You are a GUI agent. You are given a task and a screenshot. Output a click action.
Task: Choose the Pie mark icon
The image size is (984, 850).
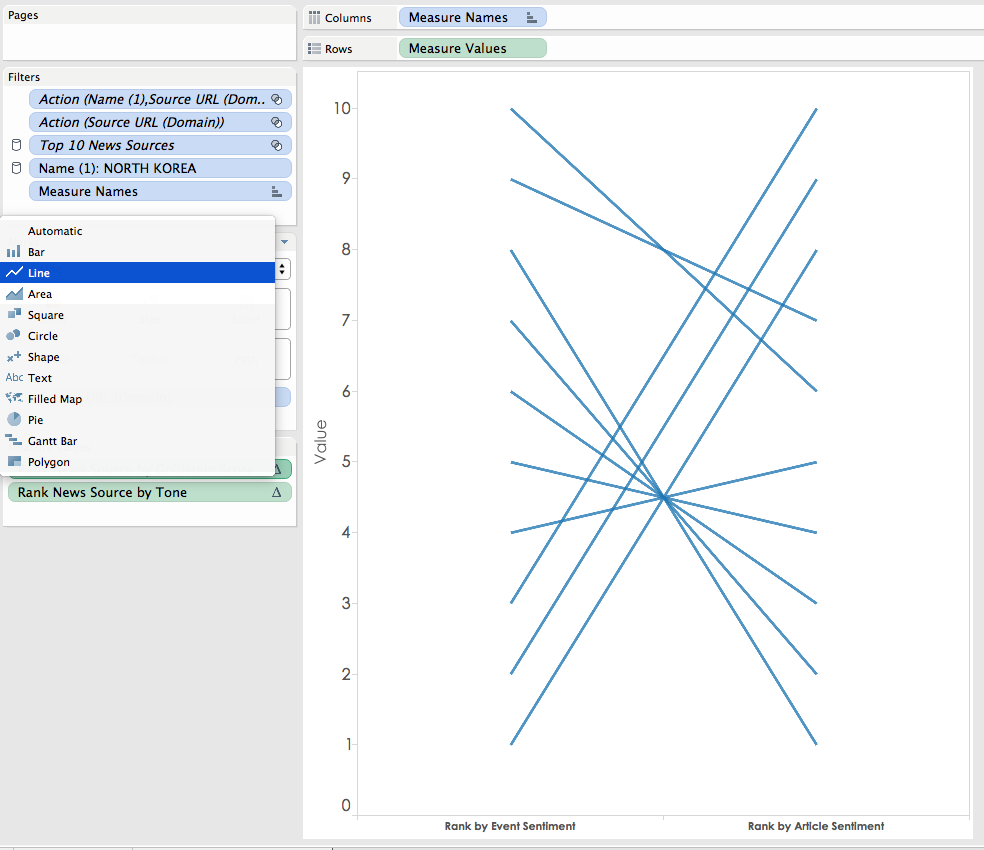[14, 419]
